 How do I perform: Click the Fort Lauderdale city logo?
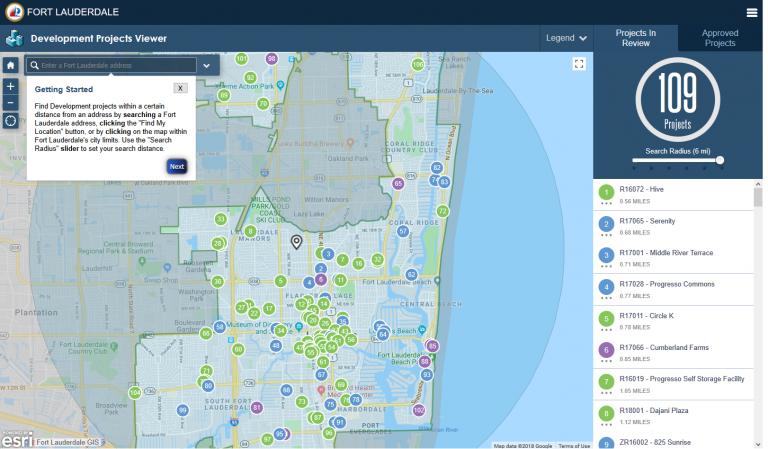[x=13, y=12]
